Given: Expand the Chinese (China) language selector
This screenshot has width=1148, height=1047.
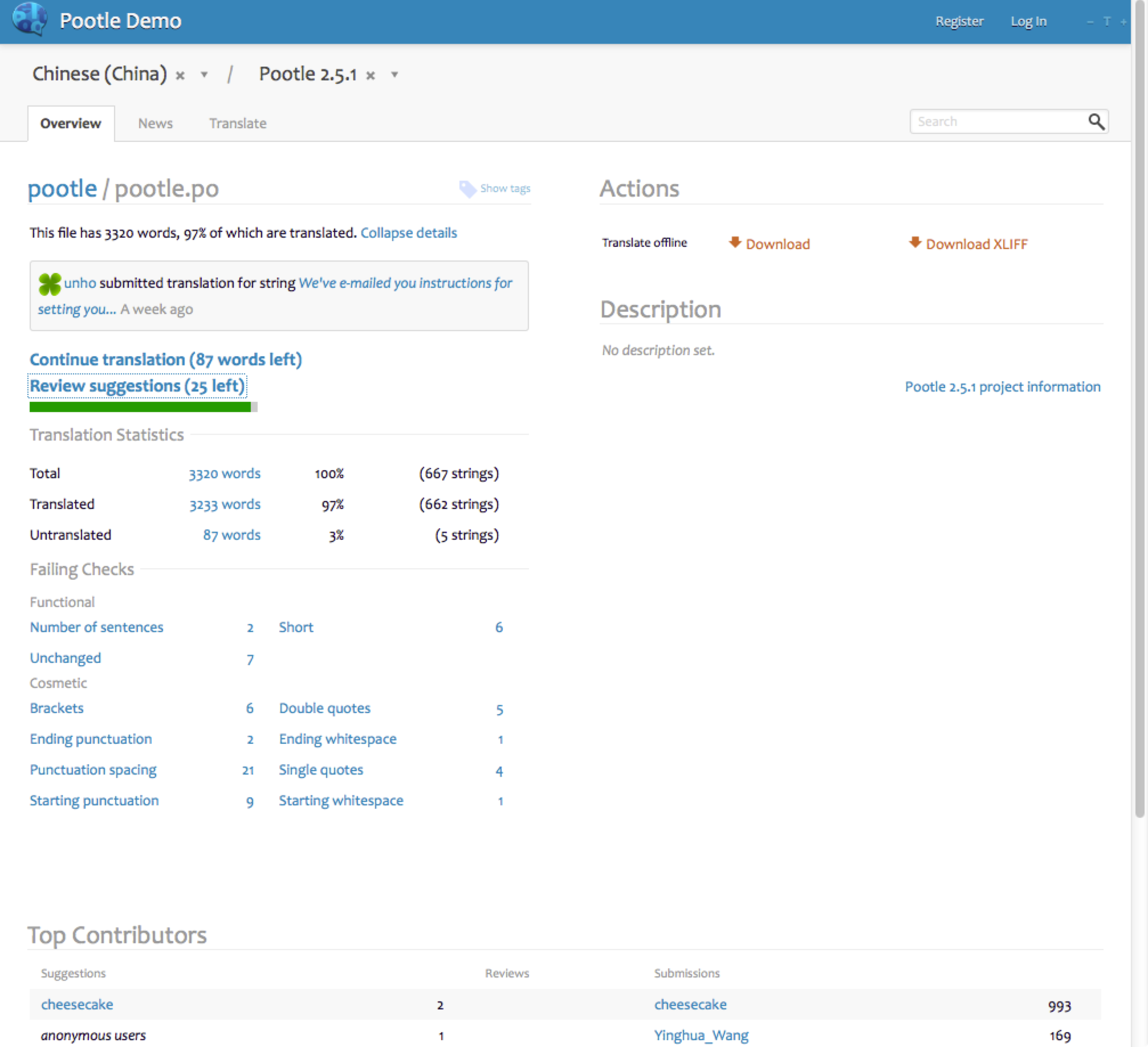Looking at the screenshot, I should (x=178, y=75).
